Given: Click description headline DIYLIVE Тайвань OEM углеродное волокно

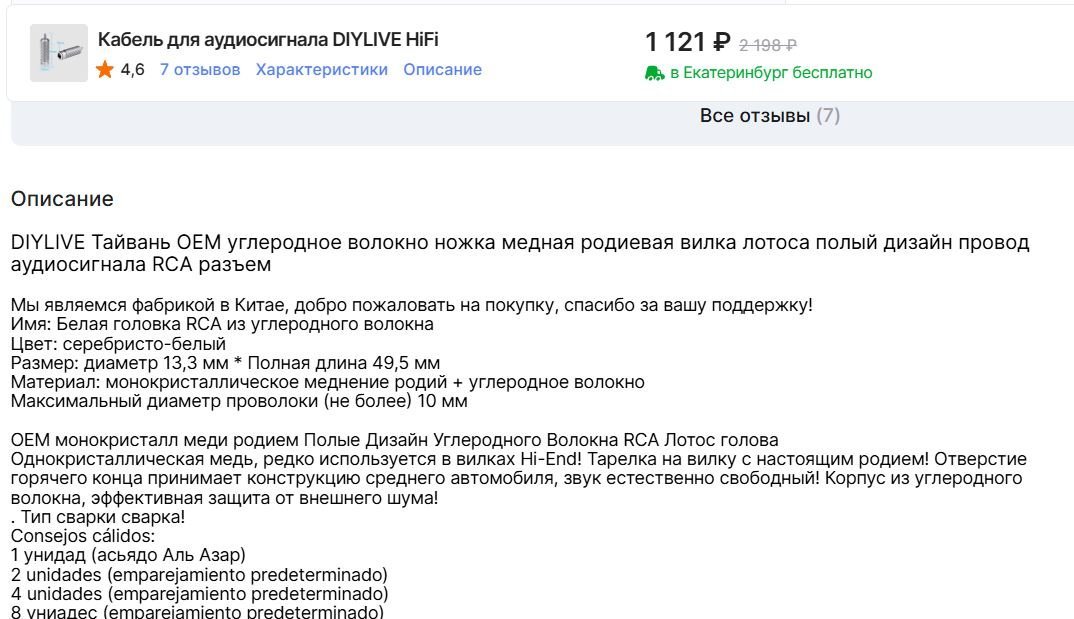Looking at the screenshot, I should [520, 253].
